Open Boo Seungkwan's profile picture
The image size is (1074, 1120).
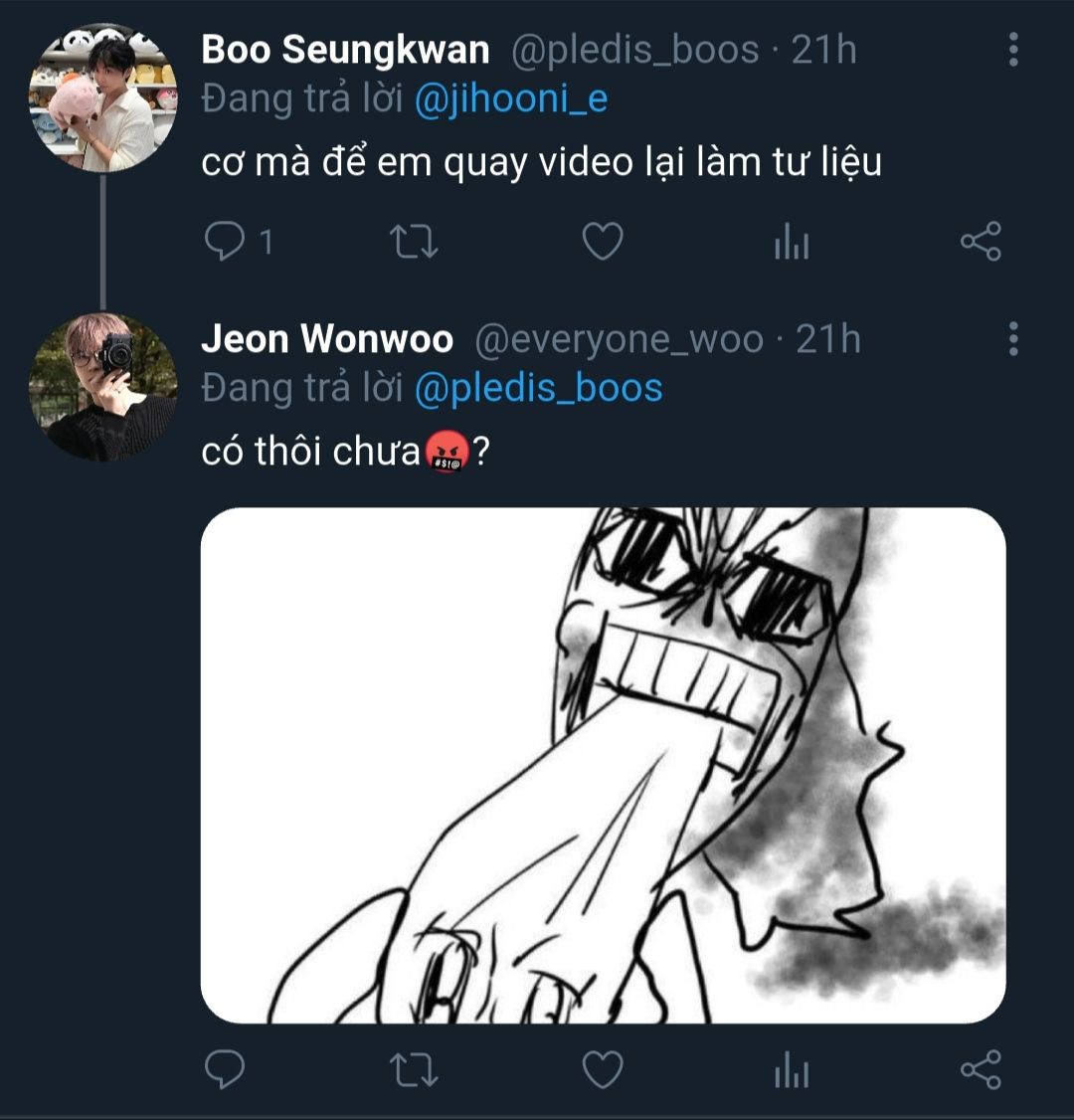[x=102, y=98]
